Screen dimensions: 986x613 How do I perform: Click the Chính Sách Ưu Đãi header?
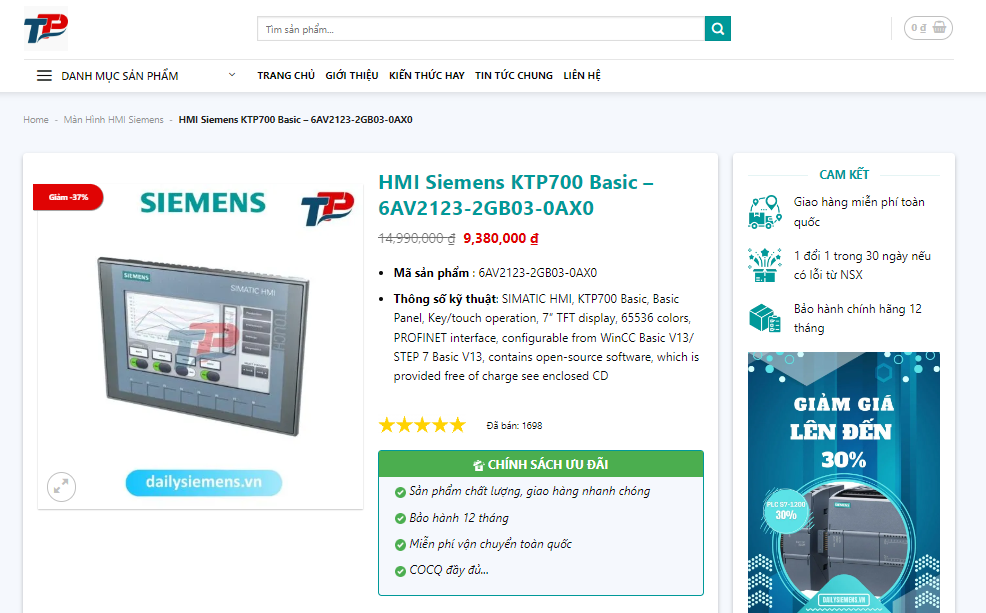coord(541,464)
